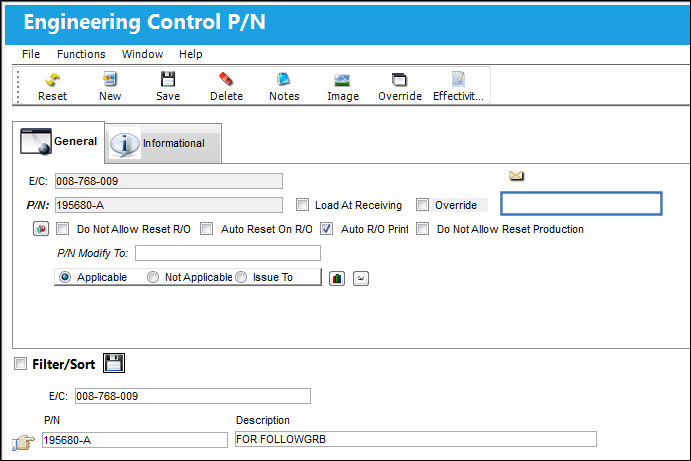Click the Override toolbar icon
The height and width of the screenshot is (461, 691).
(x=399, y=80)
